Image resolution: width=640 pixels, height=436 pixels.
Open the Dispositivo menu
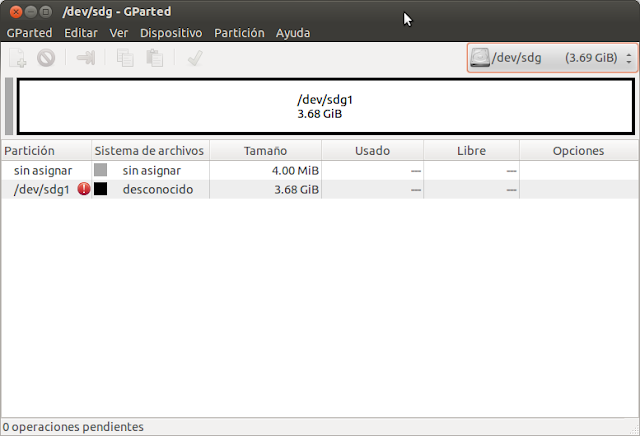click(171, 33)
